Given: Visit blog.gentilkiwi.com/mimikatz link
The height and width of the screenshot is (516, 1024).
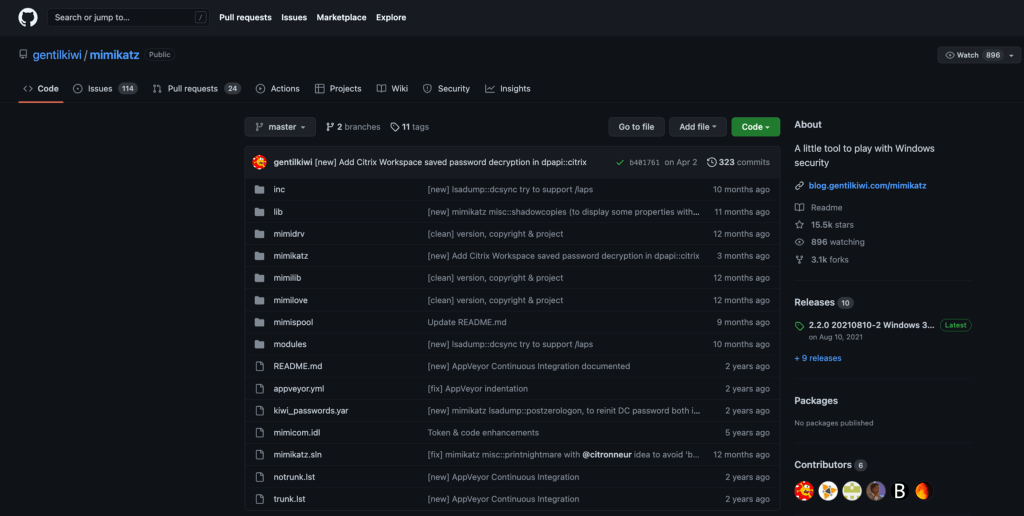Looking at the screenshot, I should (x=867, y=185).
